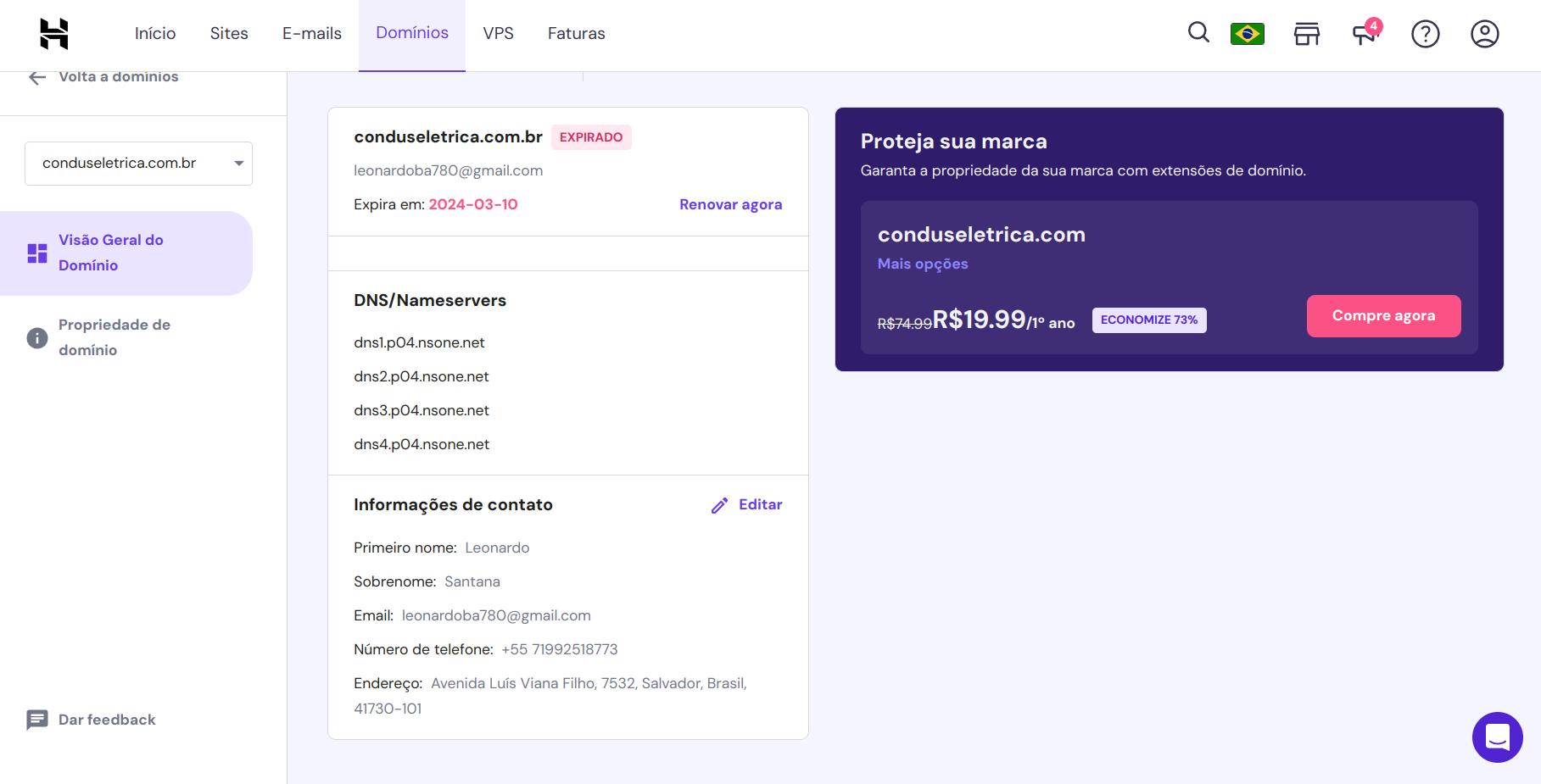Viewport: 1541px width, 784px height.
Task: Go to the Faturas tab
Action: 576,34
